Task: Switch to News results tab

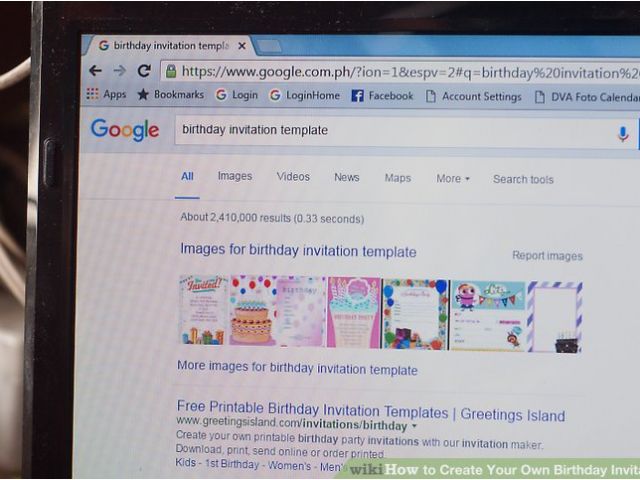Action: pos(347,177)
